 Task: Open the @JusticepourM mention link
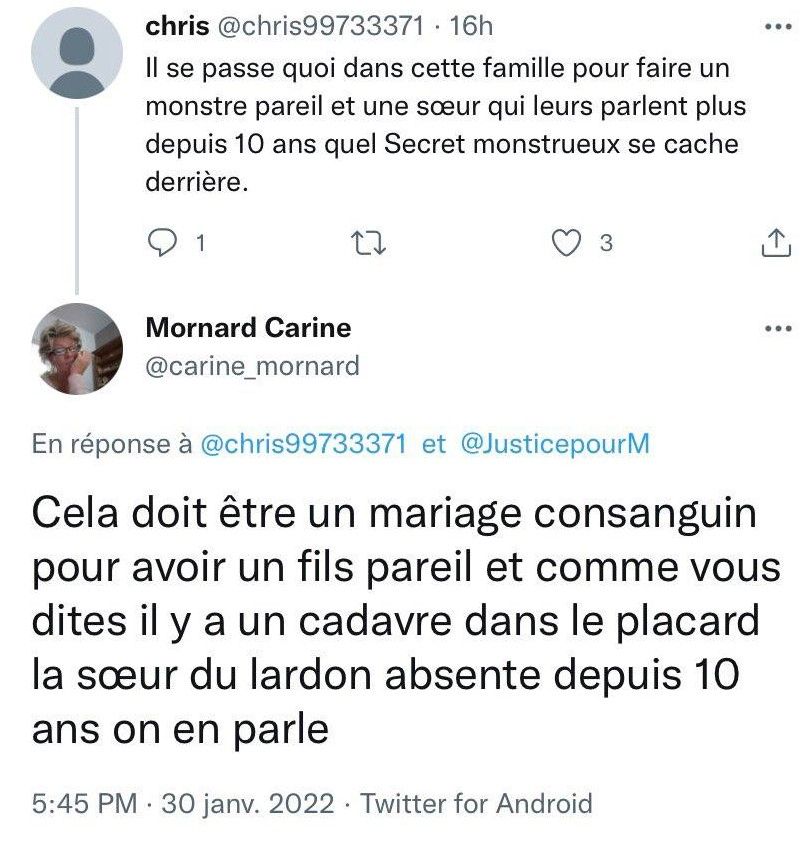tap(554, 444)
